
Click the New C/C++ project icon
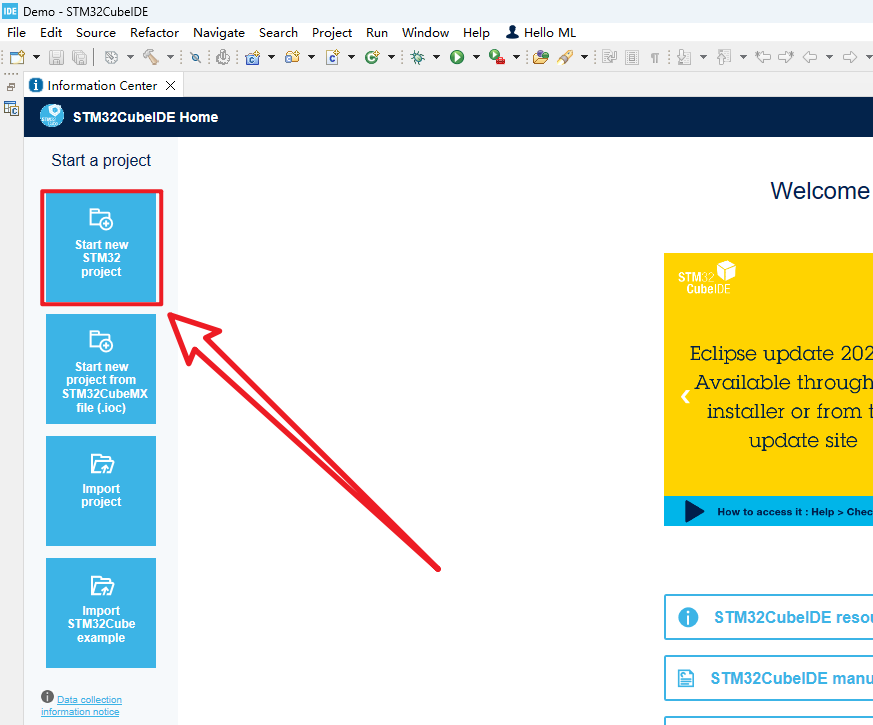coord(253,57)
